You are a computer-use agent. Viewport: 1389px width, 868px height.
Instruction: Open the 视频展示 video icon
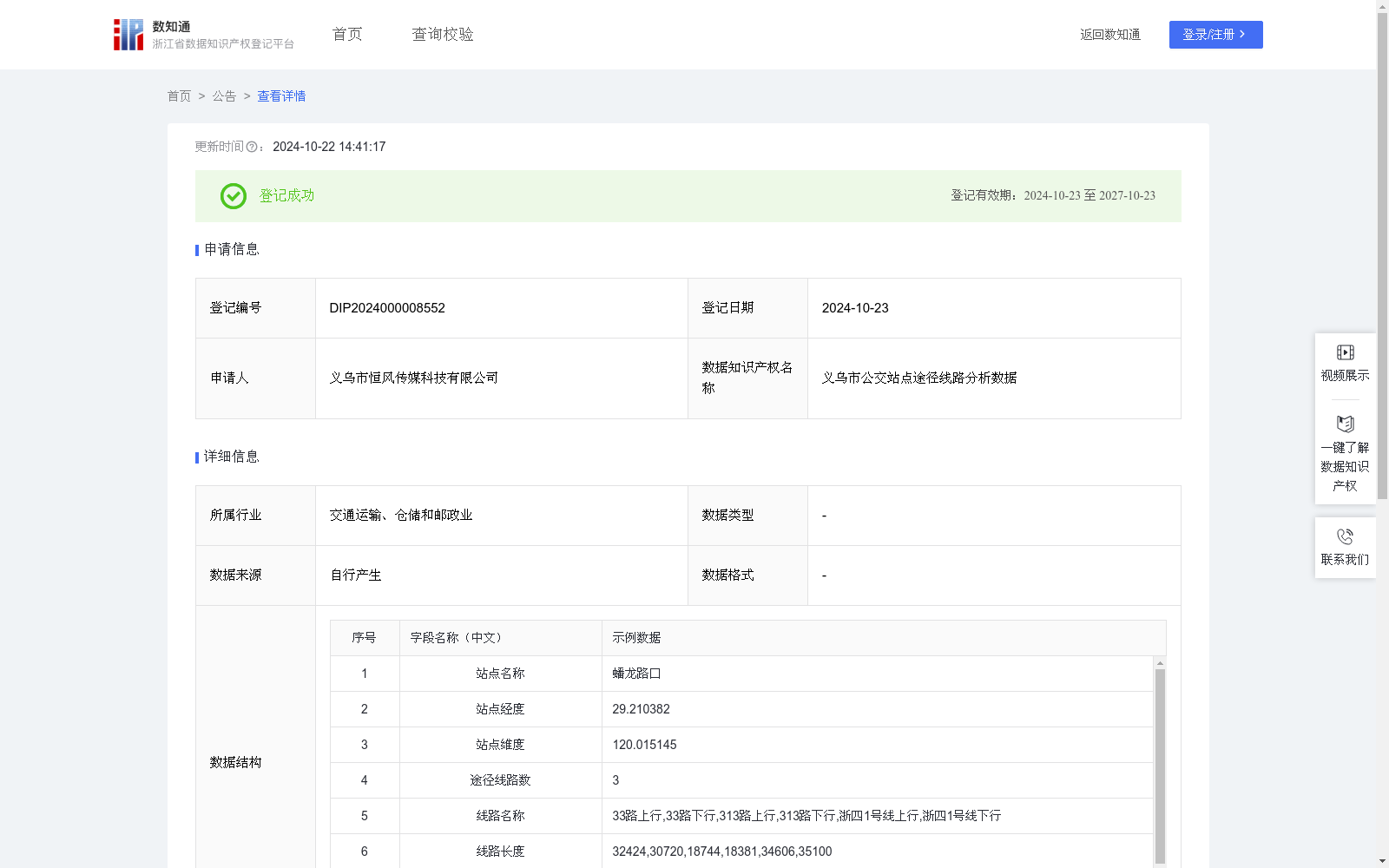coord(1346,352)
